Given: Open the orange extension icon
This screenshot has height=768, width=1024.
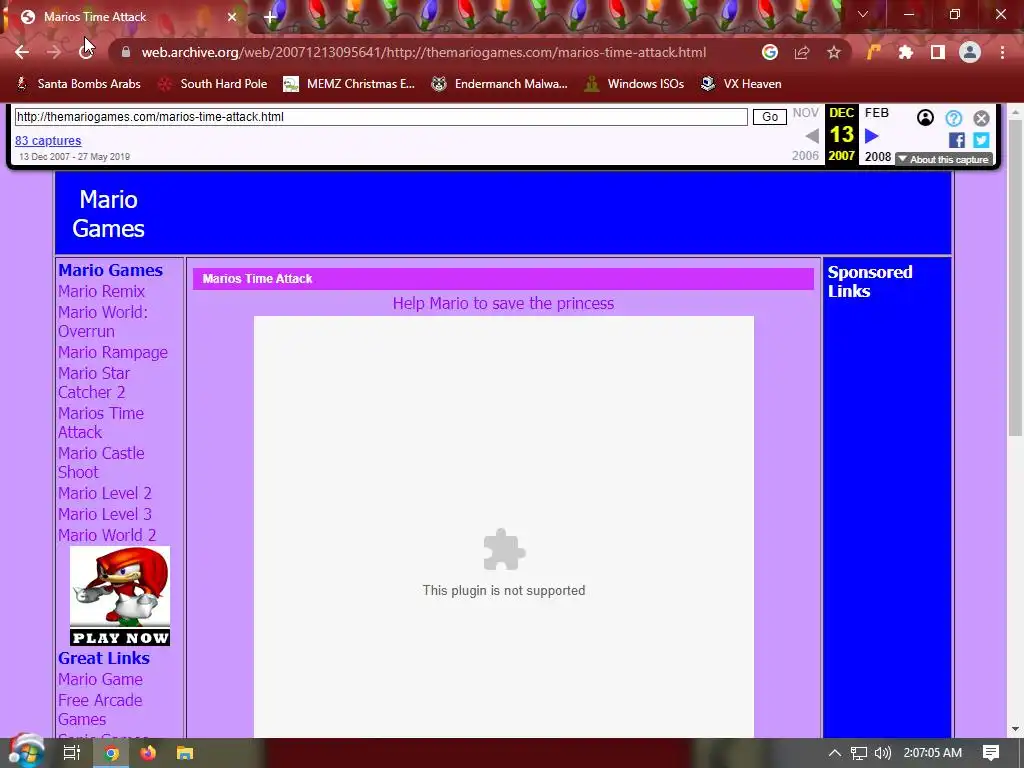Looking at the screenshot, I should 873,52.
